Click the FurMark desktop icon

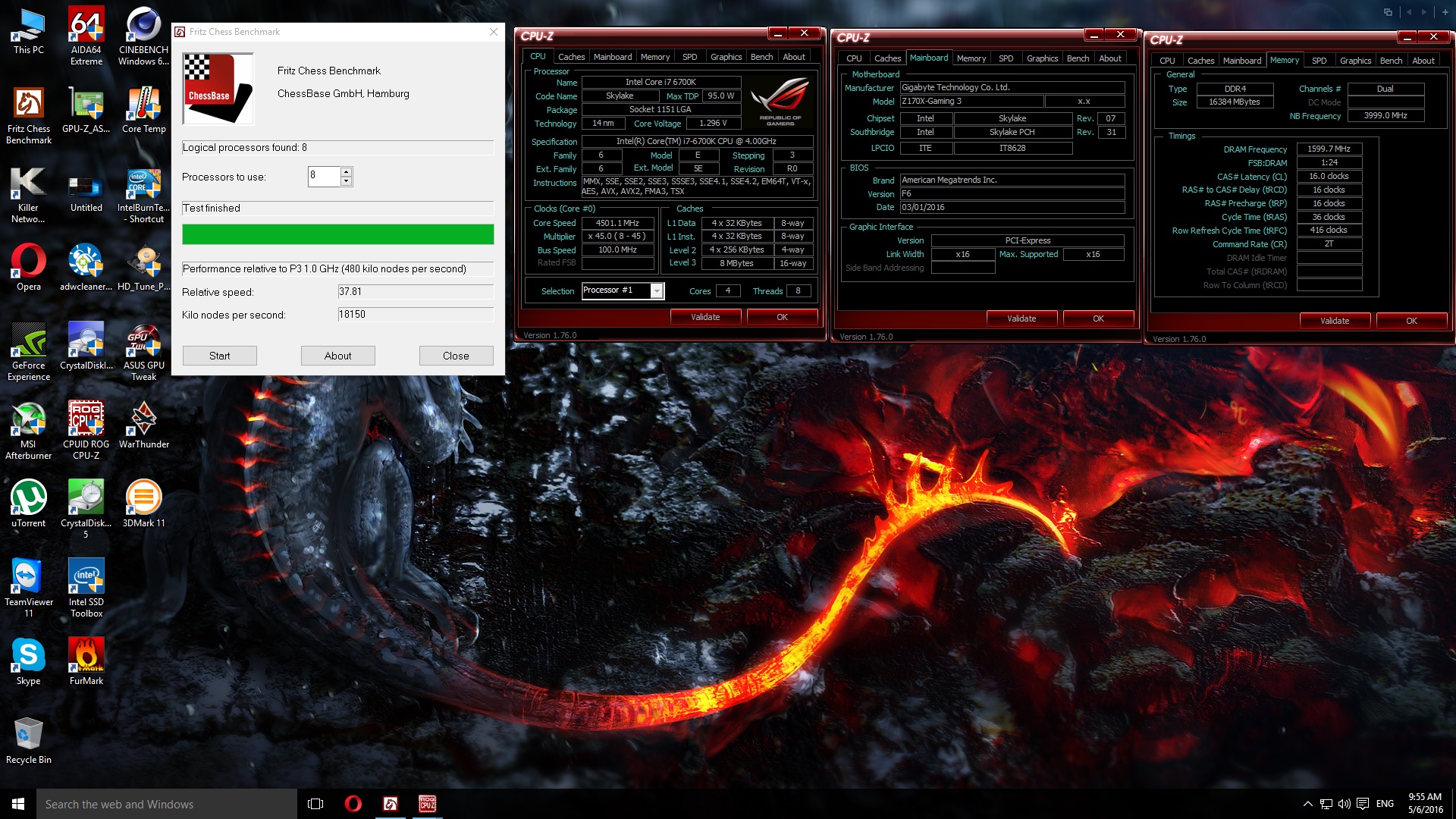[86, 661]
